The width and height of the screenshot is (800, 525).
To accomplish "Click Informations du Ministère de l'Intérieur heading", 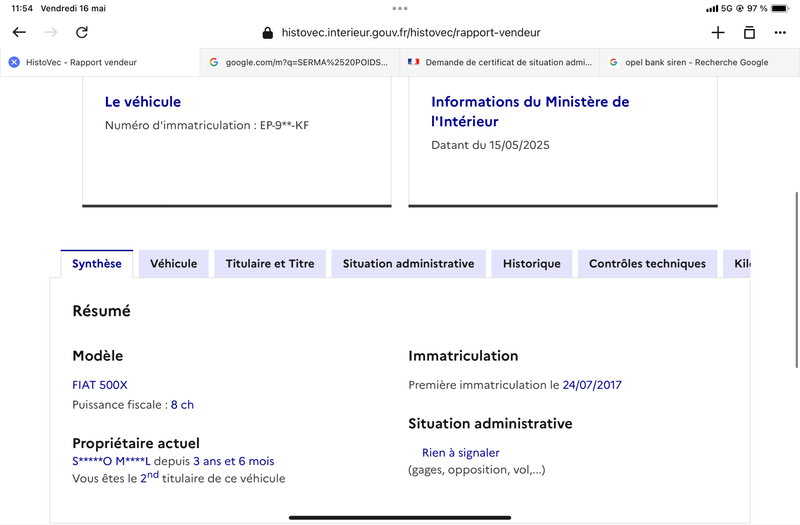I will coord(530,111).
